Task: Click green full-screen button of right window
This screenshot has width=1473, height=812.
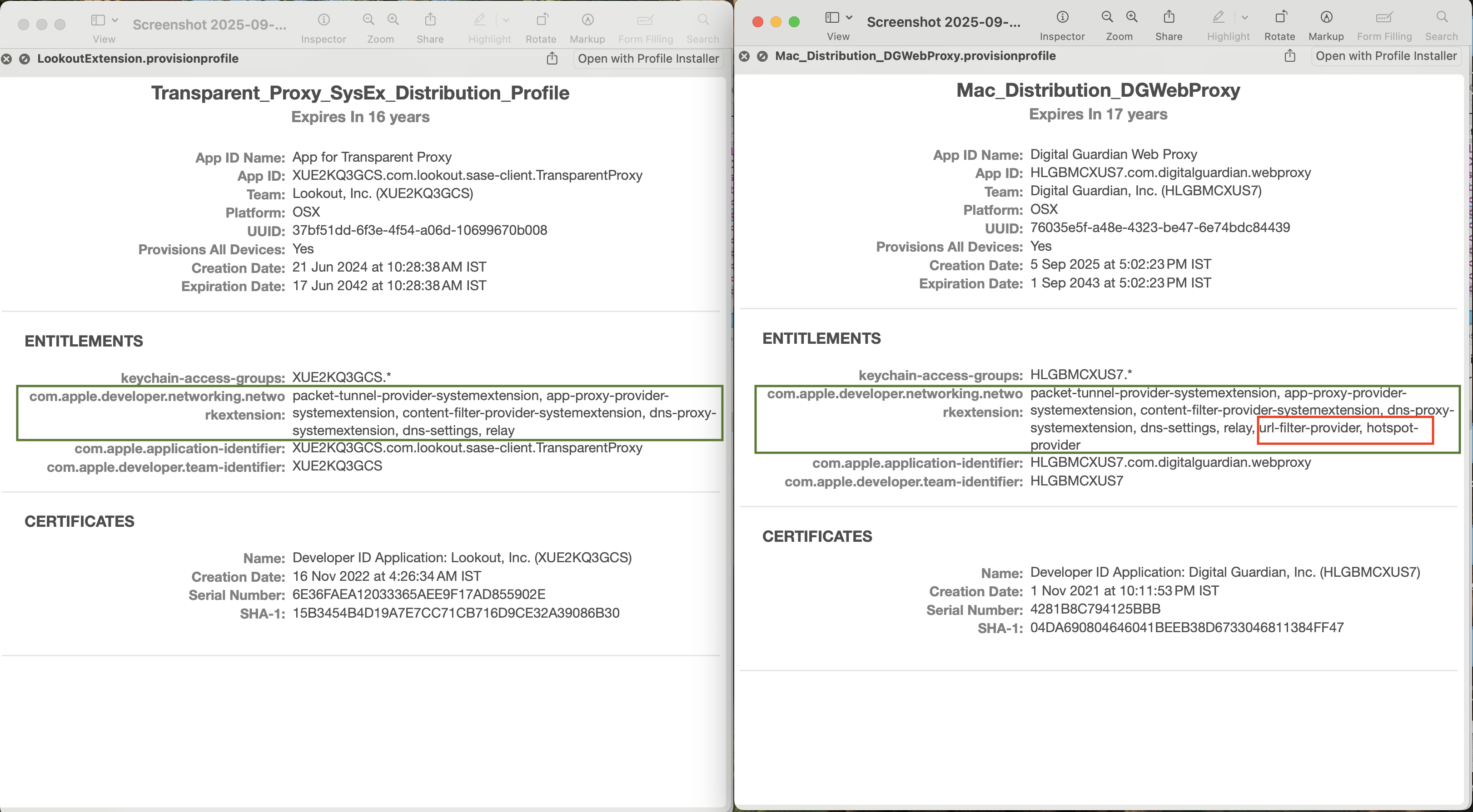Action: (x=794, y=22)
